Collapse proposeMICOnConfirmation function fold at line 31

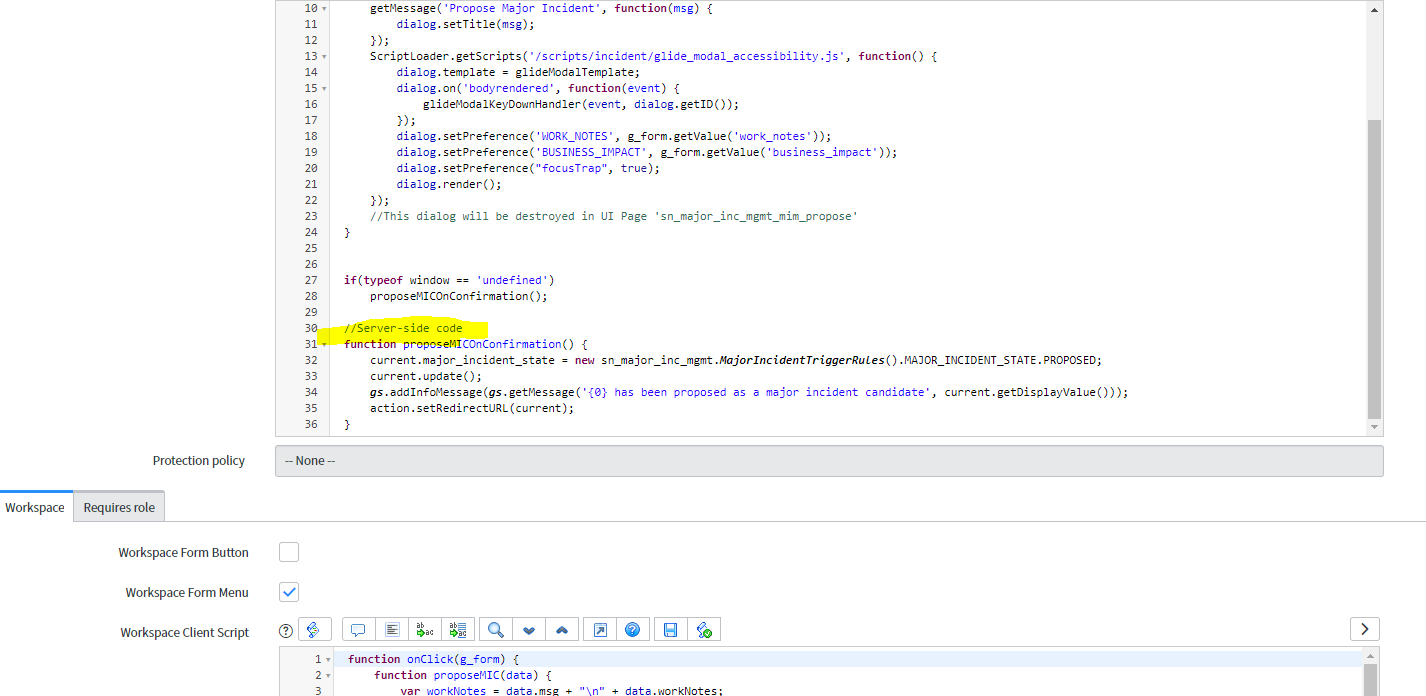pos(324,344)
